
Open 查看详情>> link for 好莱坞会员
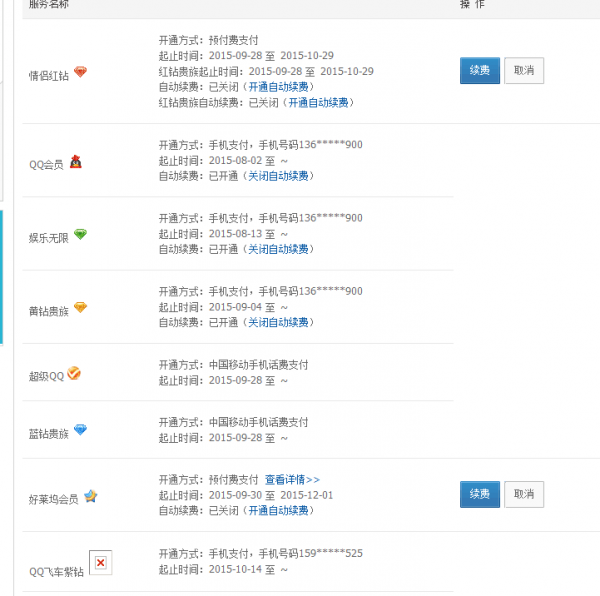coord(292,479)
